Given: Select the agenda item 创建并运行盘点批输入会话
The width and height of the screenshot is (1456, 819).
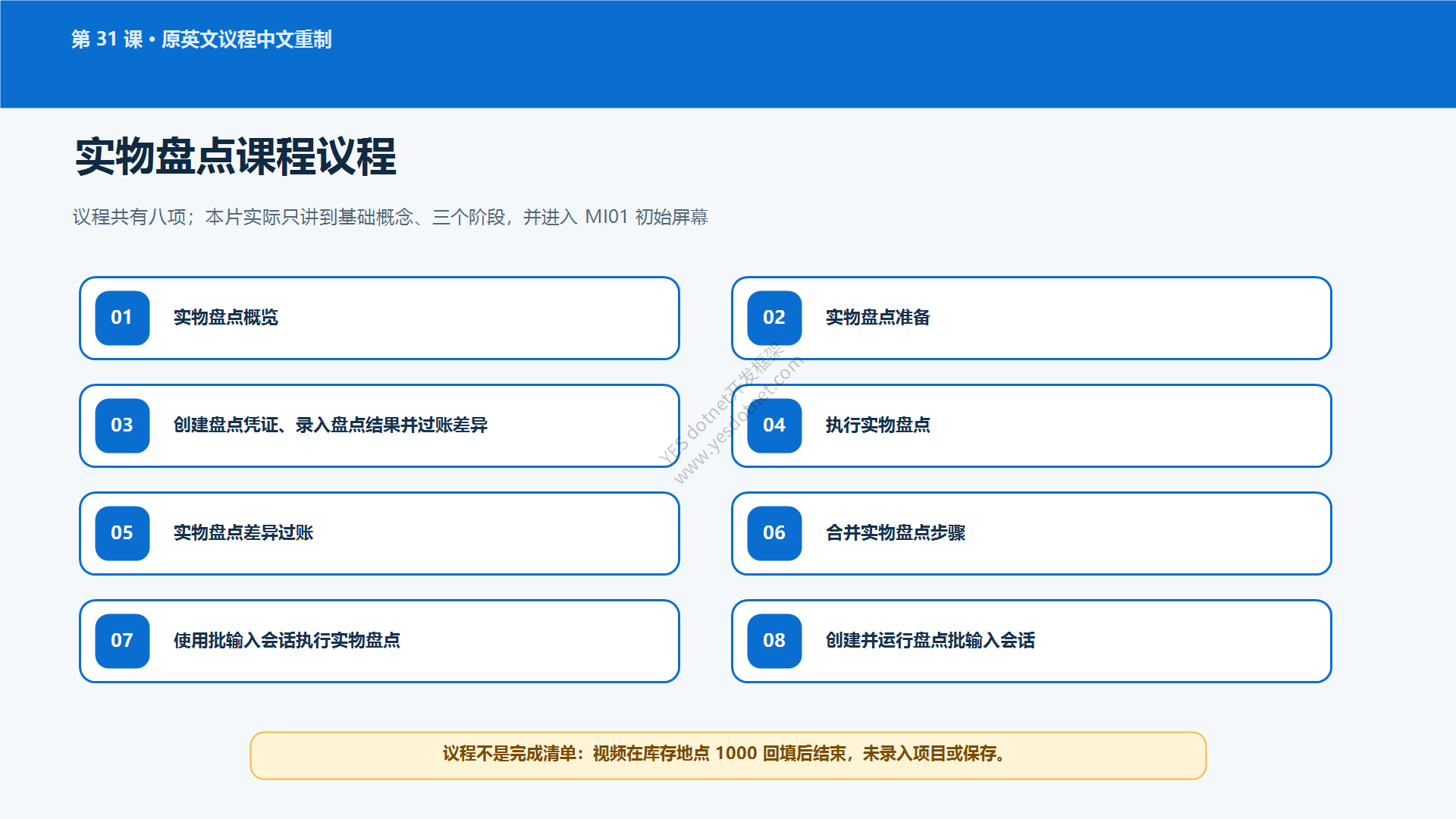Looking at the screenshot, I should pyautogui.click(x=1031, y=641).
